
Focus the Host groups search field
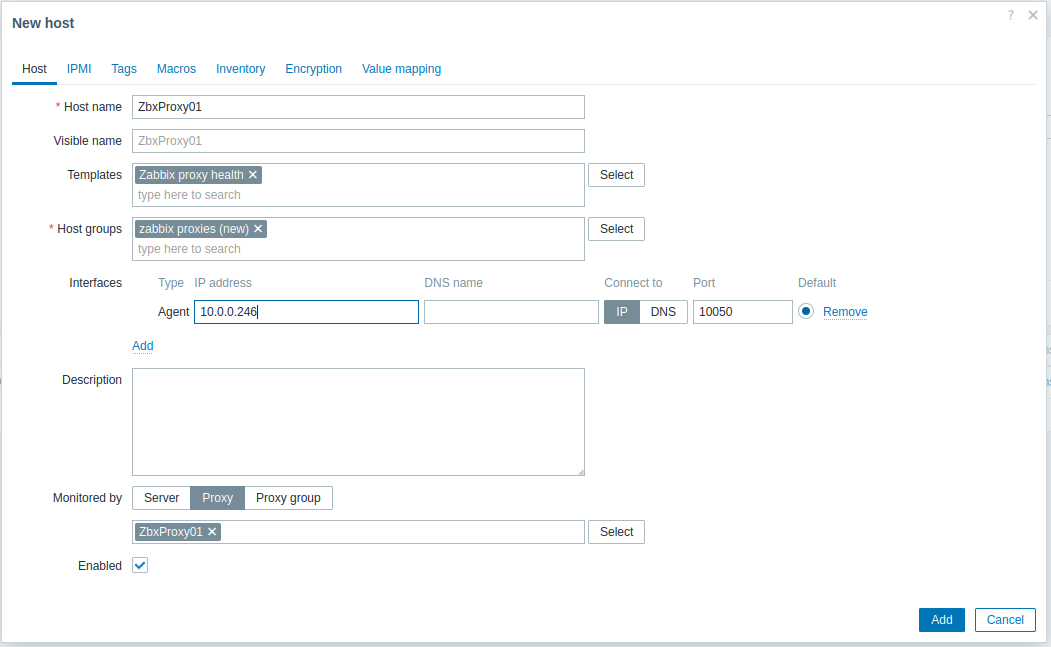[x=358, y=249]
